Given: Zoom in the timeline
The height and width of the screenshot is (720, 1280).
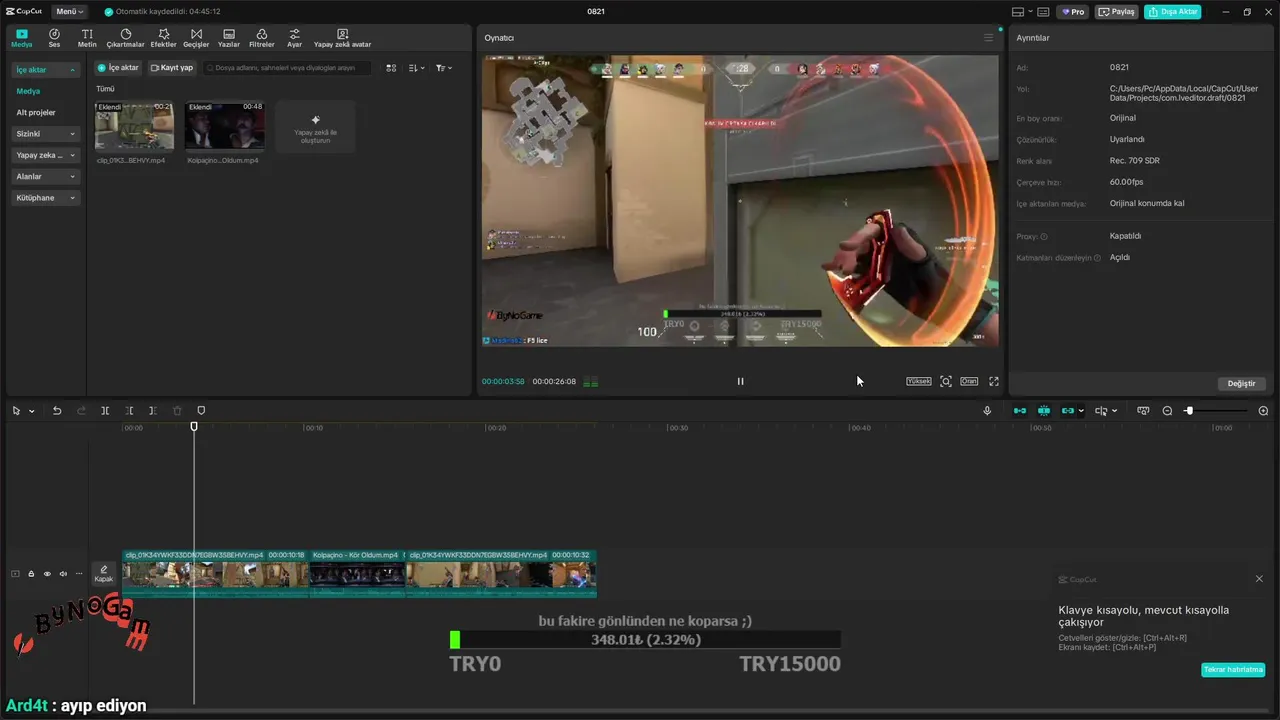Looking at the screenshot, I should coord(1263,411).
